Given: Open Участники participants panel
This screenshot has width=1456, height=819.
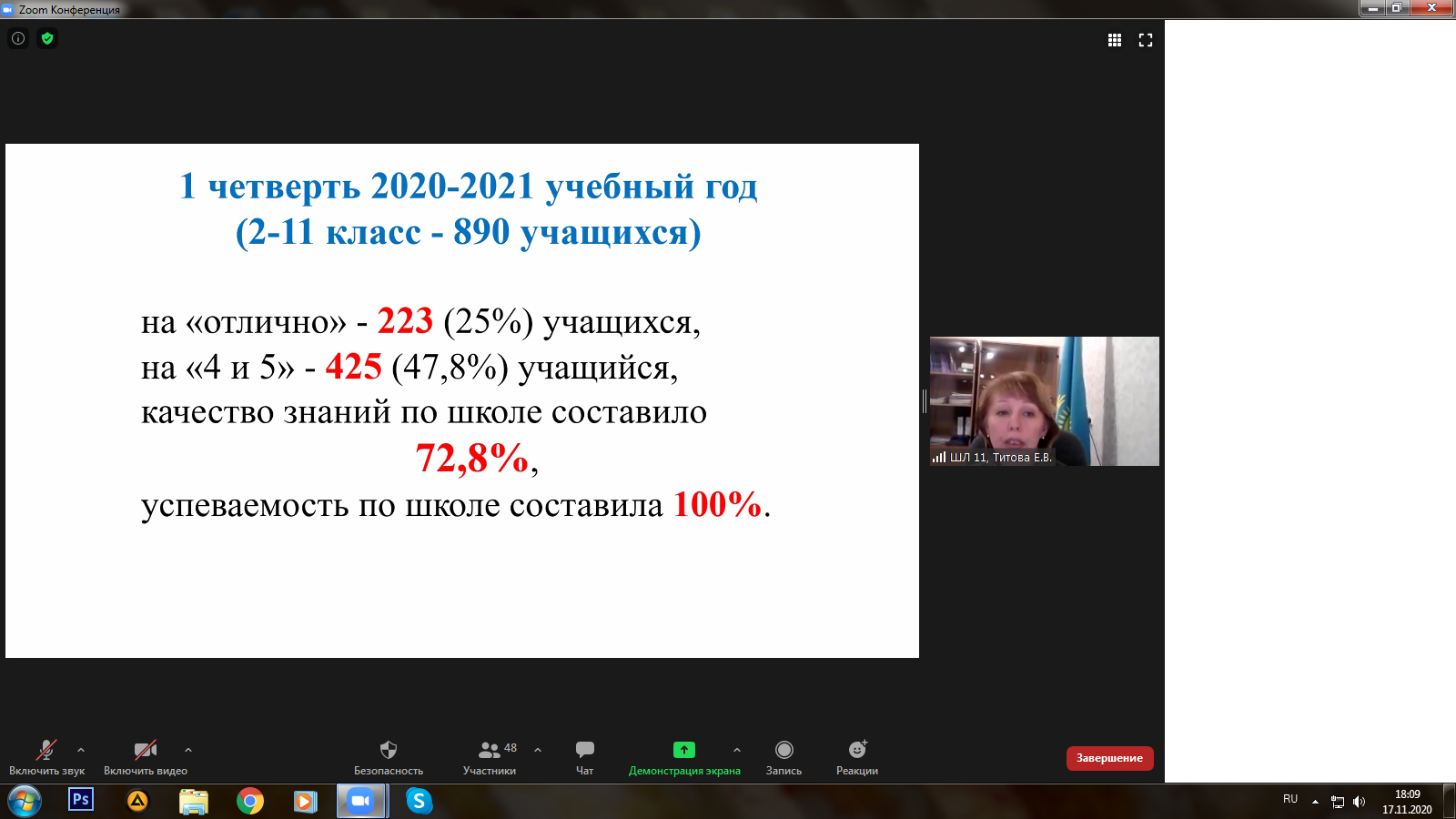Looking at the screenshot, I should (490, 757).
